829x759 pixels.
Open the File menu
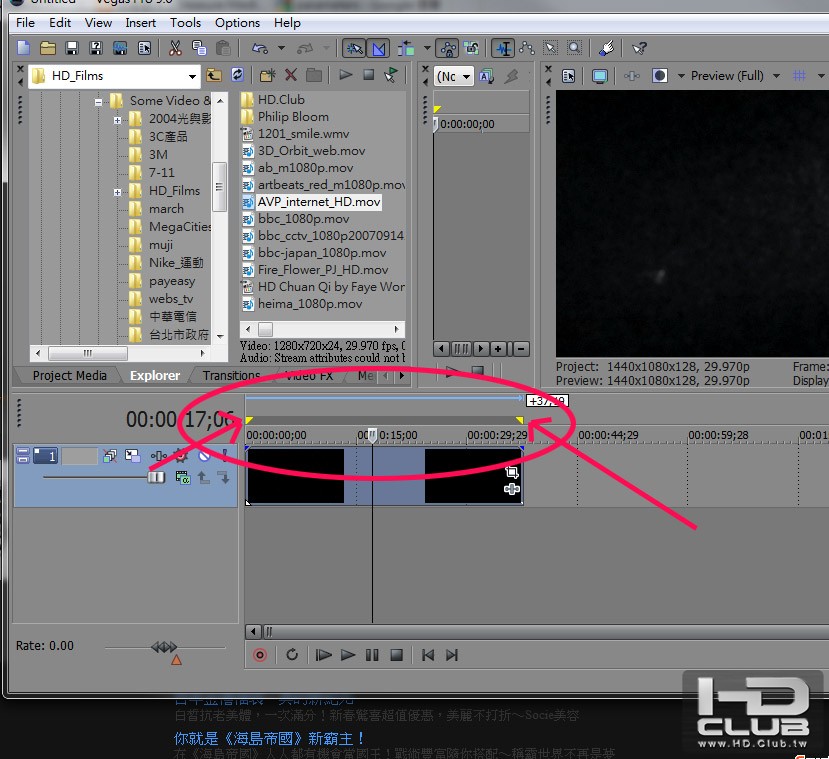click(25, 23)
